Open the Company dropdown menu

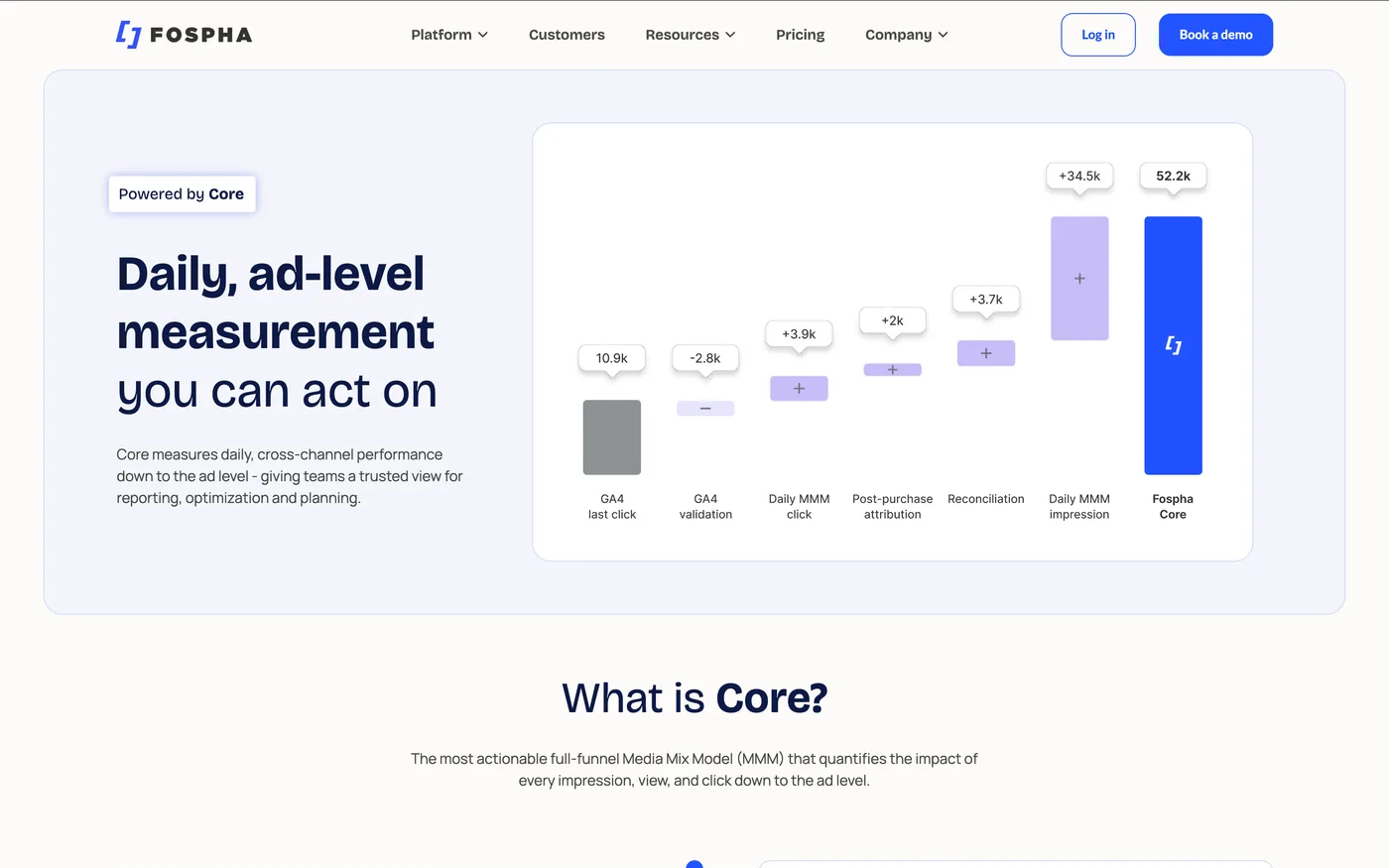tap(905, 34)
